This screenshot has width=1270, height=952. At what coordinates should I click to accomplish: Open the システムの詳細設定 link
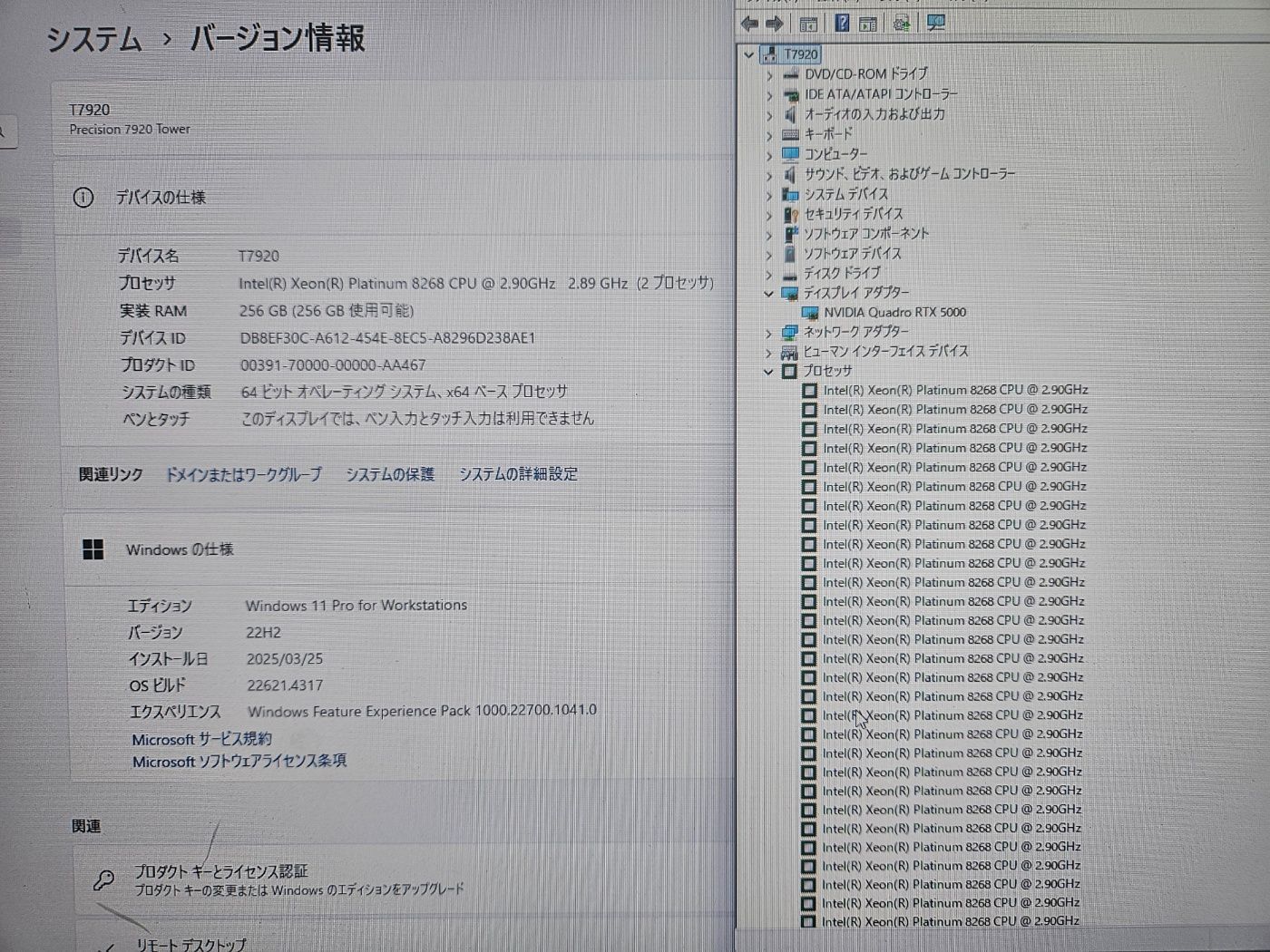tap(518, 473)
